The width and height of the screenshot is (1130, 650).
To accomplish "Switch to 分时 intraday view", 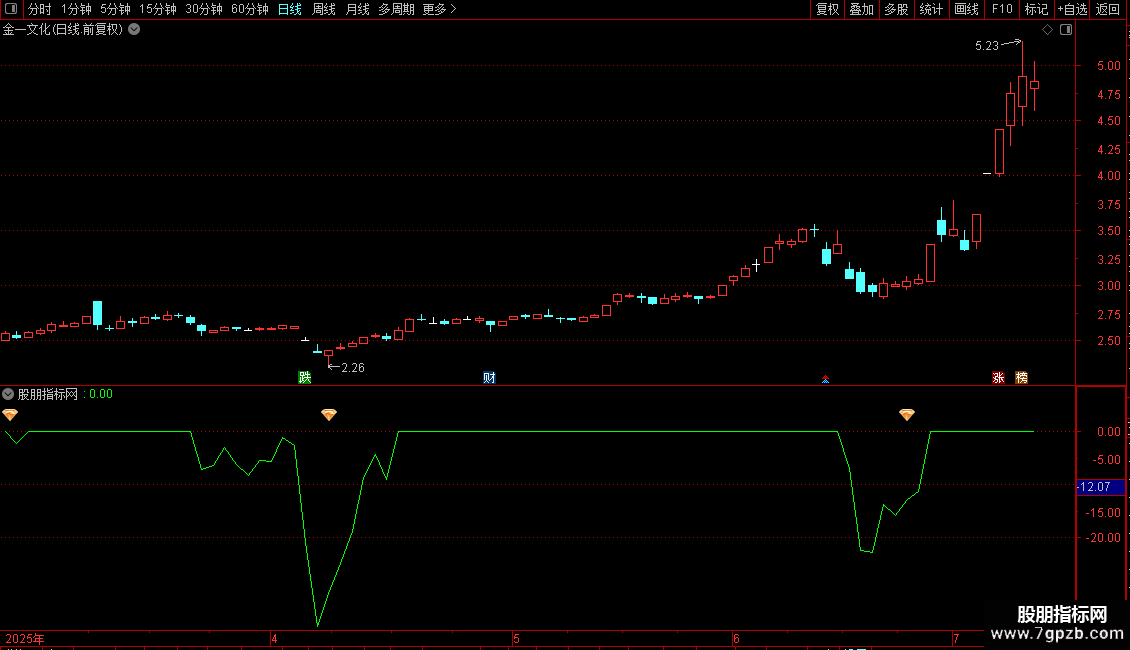I will [x=40, y=9].
